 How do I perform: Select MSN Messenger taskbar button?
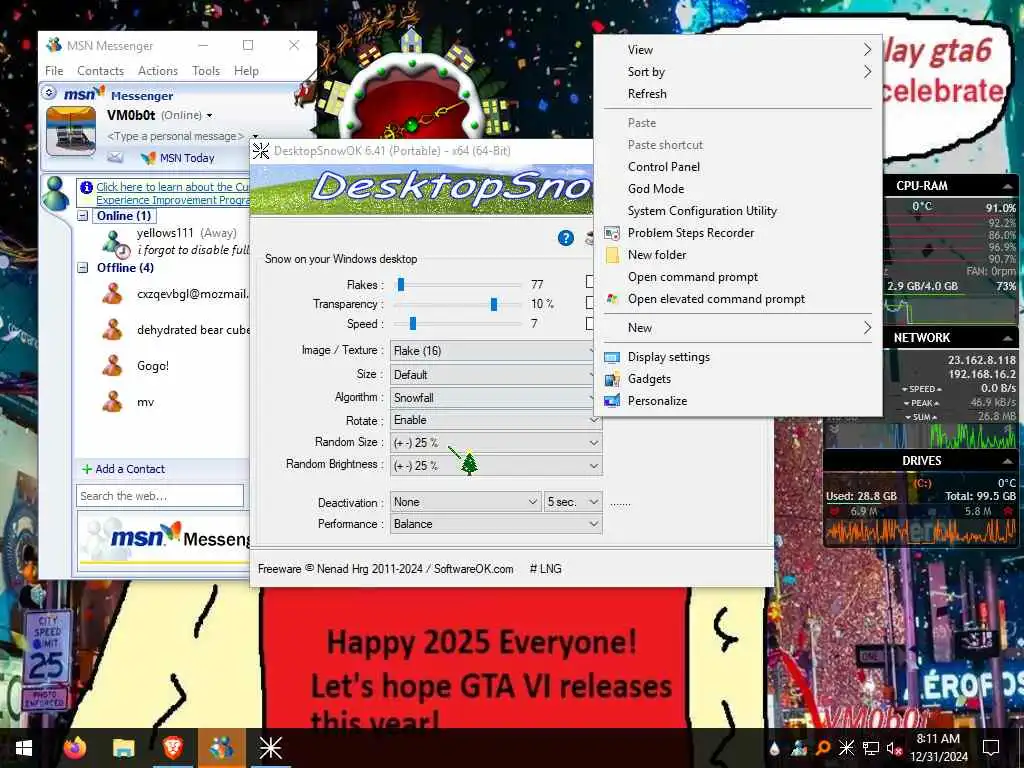pyautogui.click(x=221, y=748)
